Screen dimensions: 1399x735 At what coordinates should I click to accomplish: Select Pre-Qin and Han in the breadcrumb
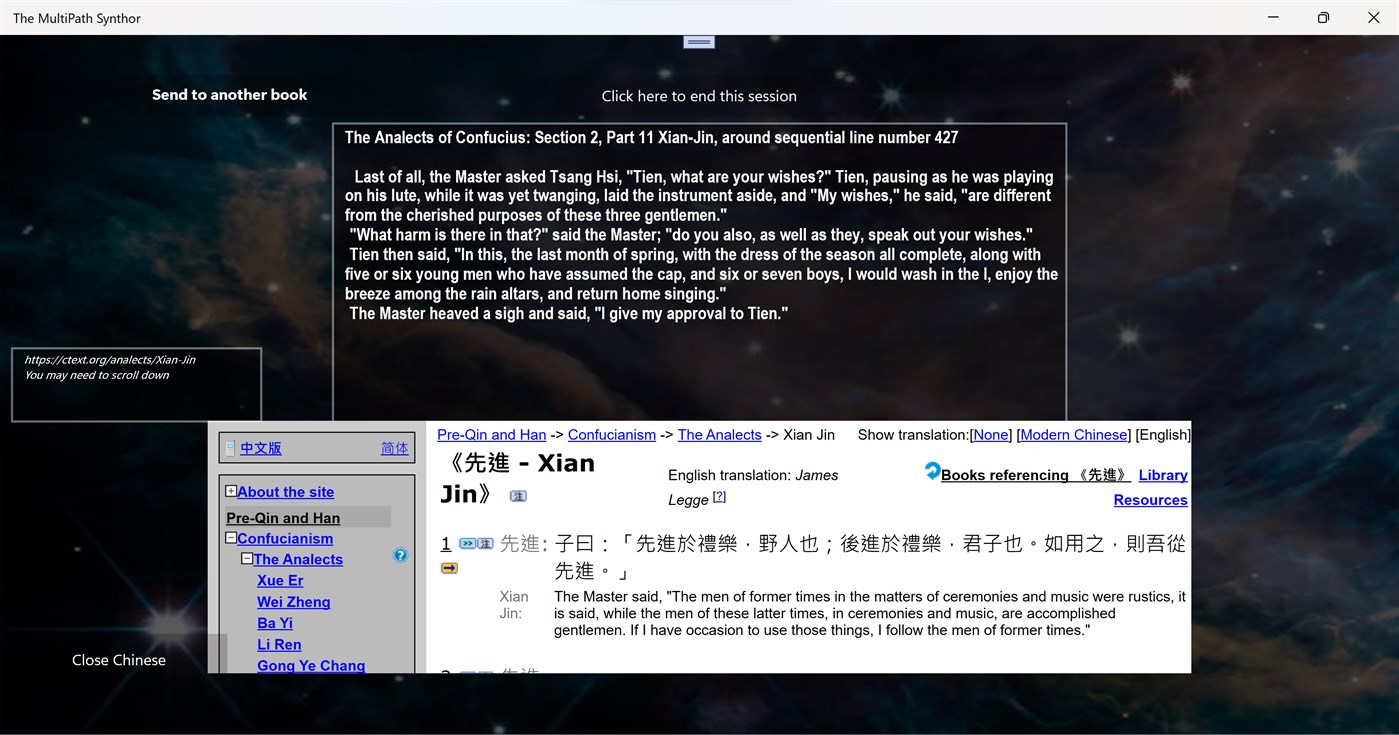tap(491, 434)
